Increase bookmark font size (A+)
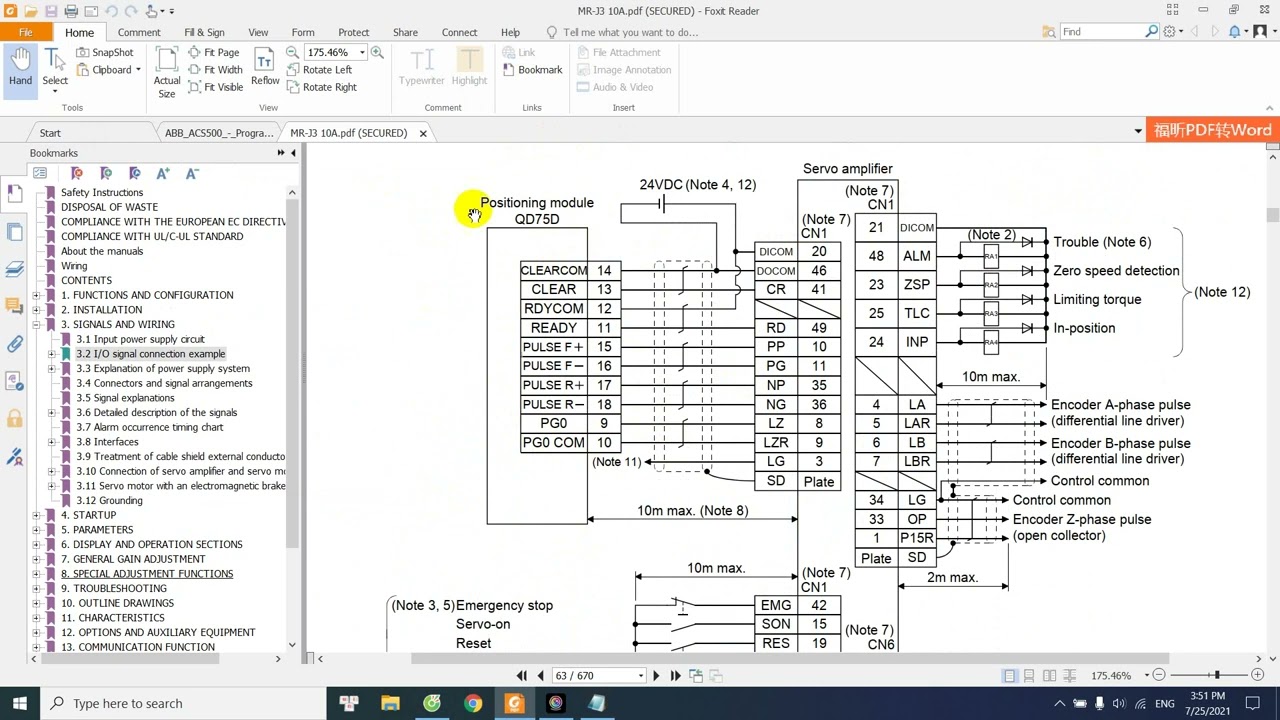1280x720 pixels. tap(164, 173)
